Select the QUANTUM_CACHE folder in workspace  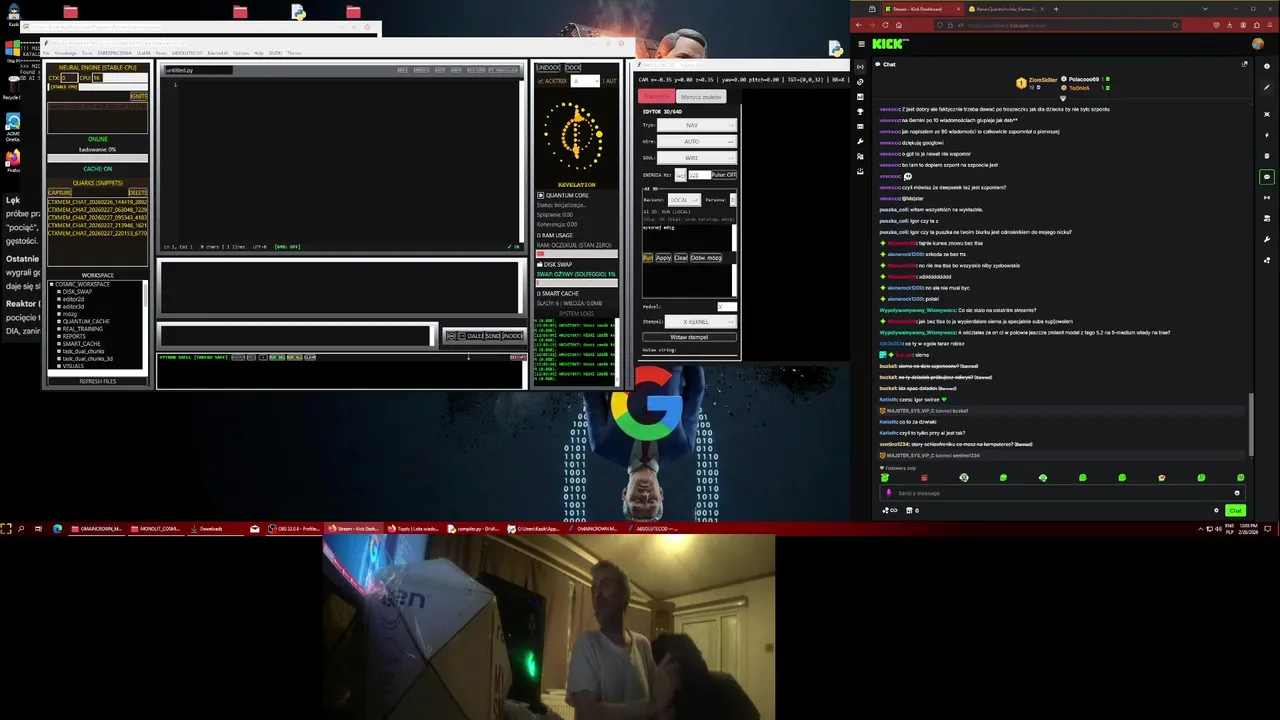[86, 321]
